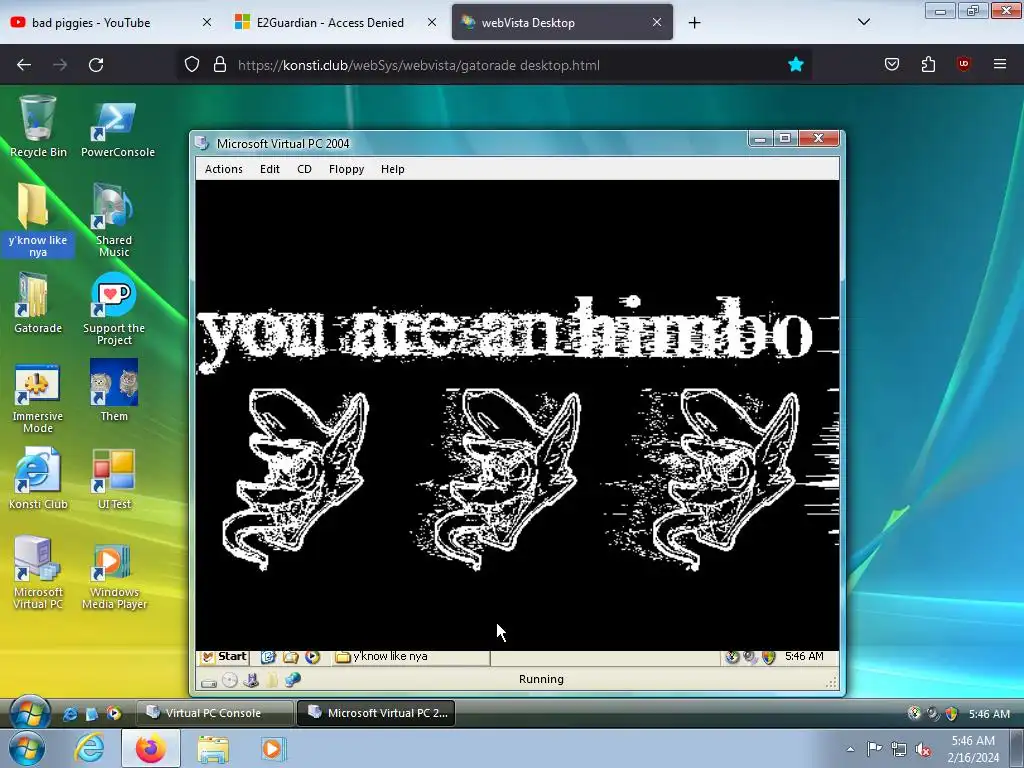Viewport: 1024px width, 768px height.
Task: Open the Them picture shortcut
Action: click(x=114, y=390)
